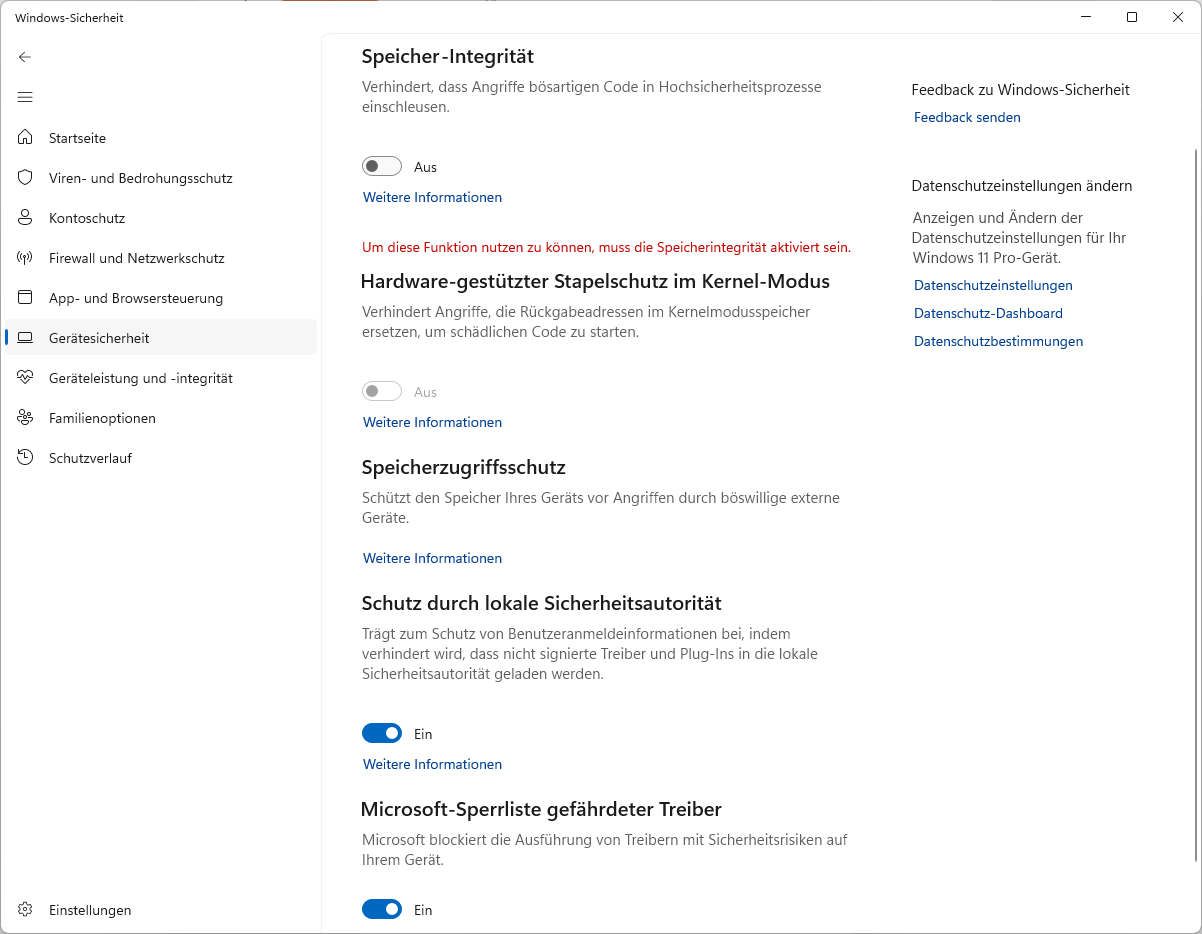Open Feedback senden link

tap(967, 117)
